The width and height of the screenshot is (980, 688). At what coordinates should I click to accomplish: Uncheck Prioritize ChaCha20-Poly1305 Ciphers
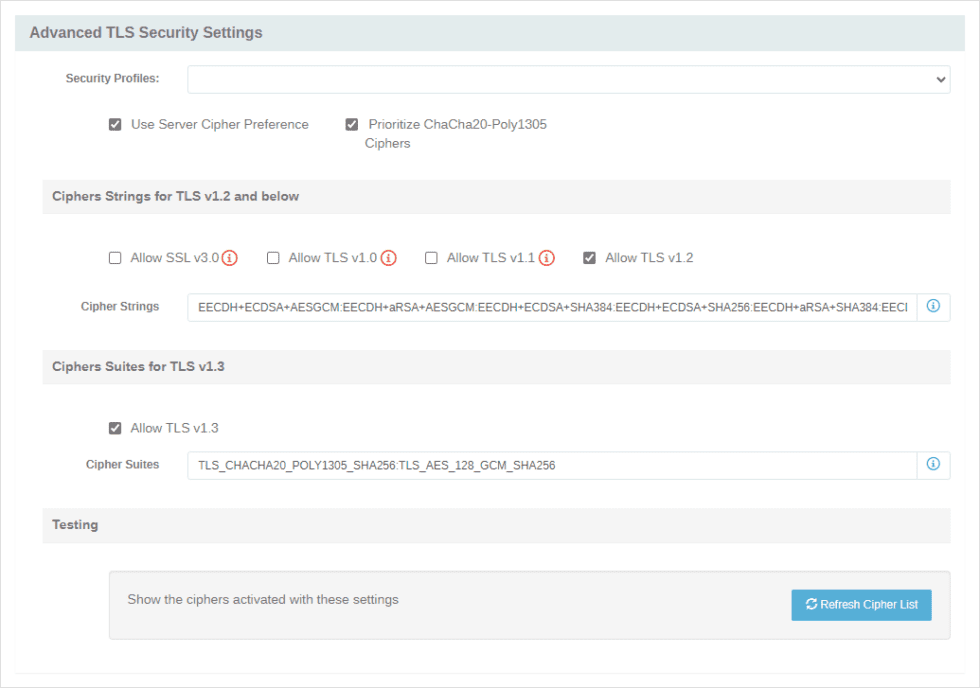[x=351, y=124]
